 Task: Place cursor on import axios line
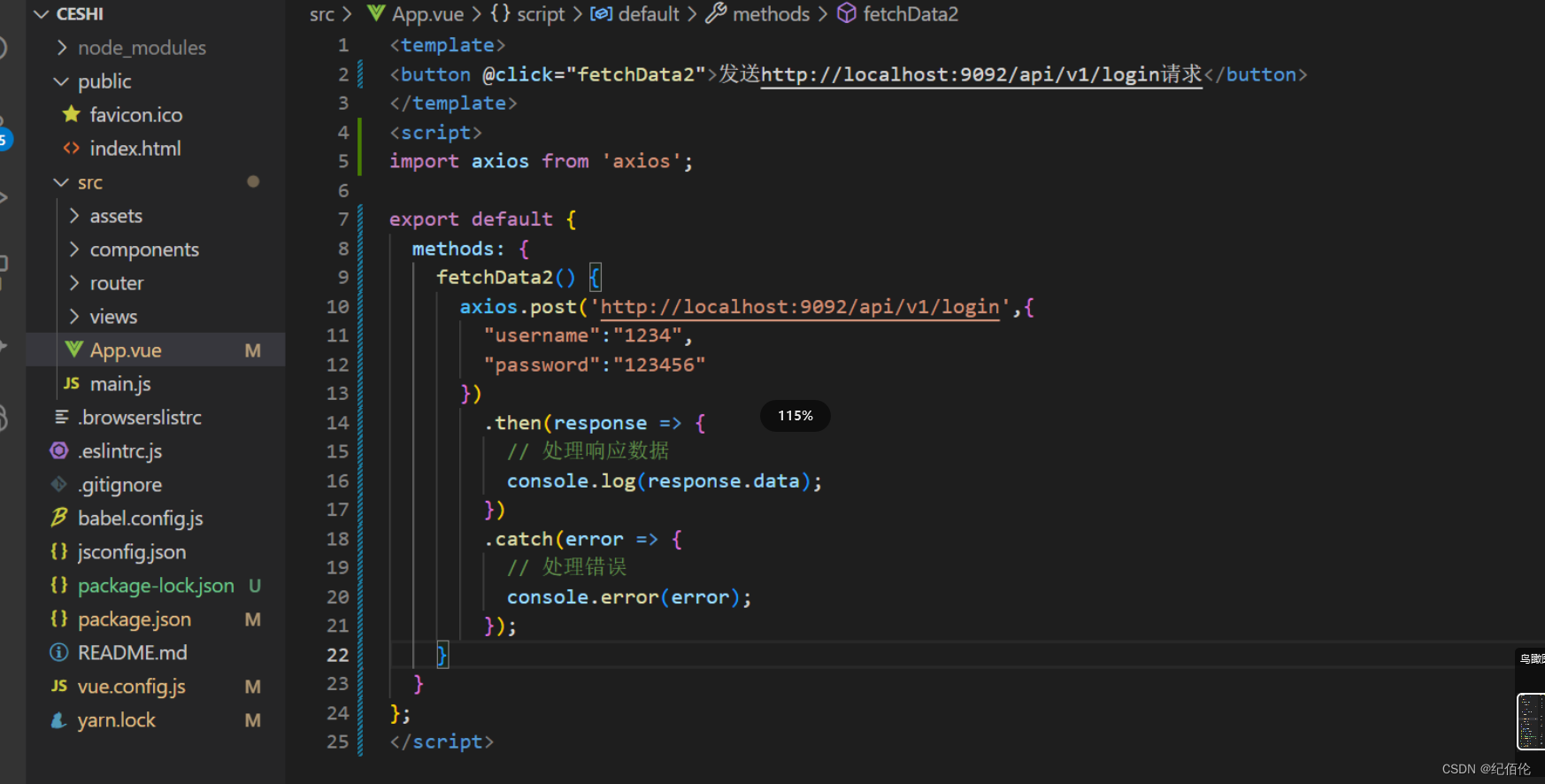pos(542,161)
